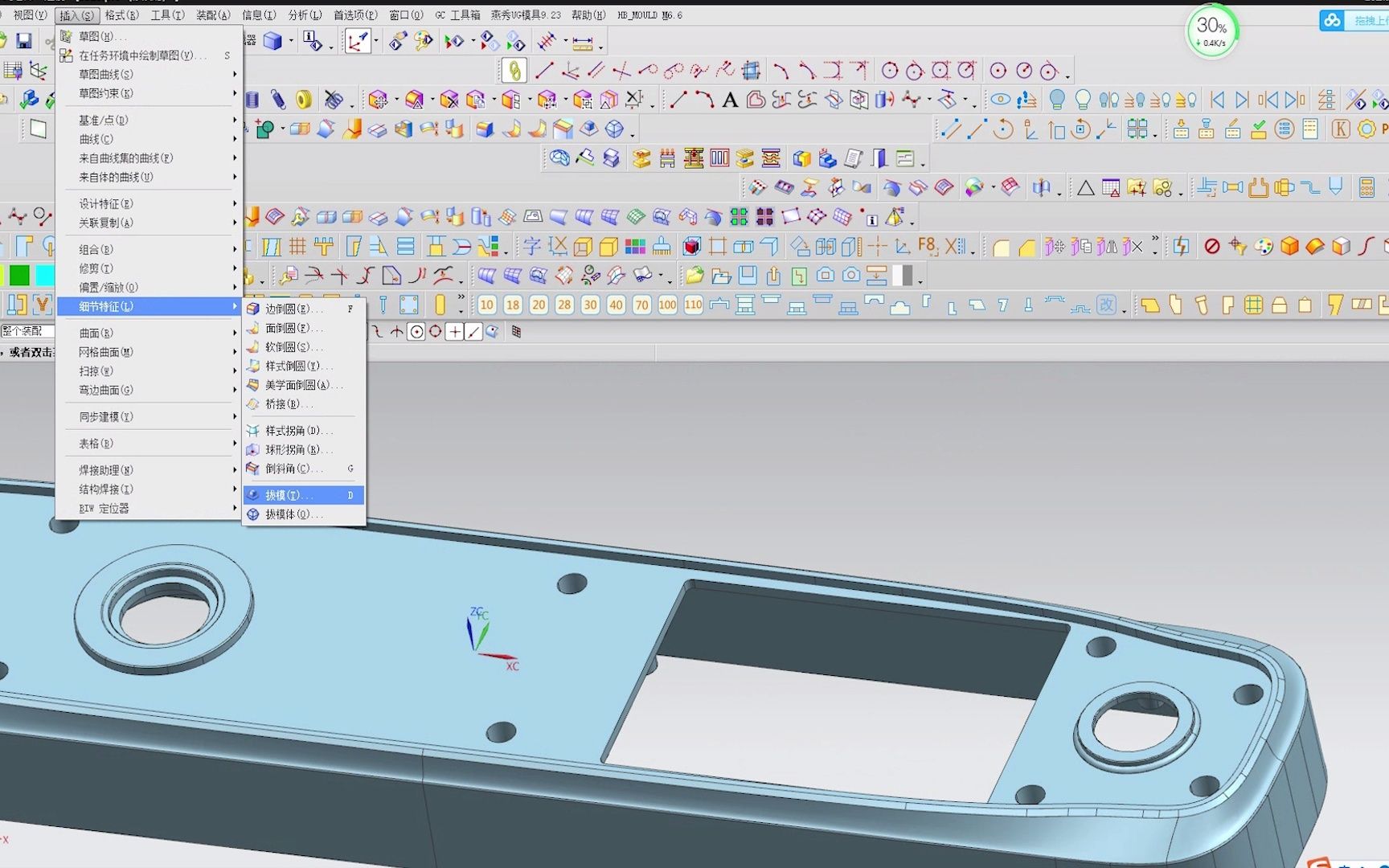This screenshot has width=1389, height=868.
Task: Click the yellow coil/washer modeling icon
Action: coord(304,99)
